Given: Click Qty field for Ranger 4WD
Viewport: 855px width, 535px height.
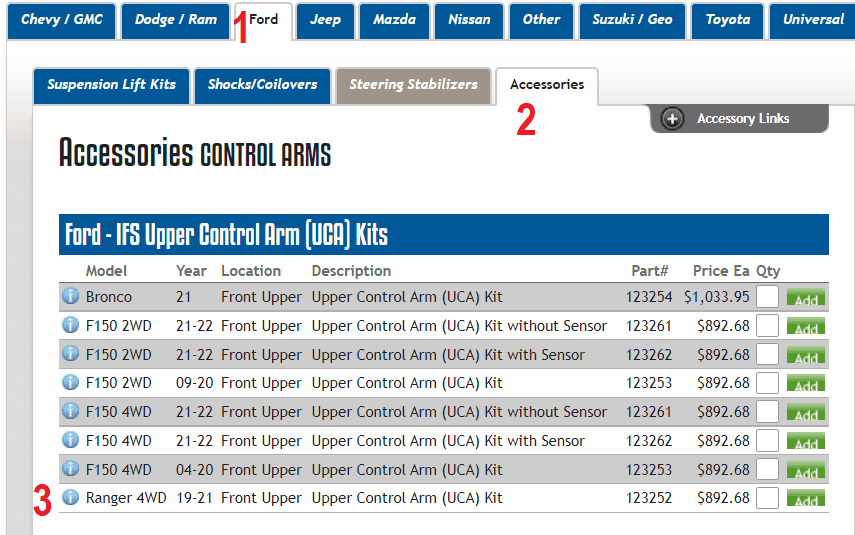Looking at the screenshot, I should click(x=767, y=498).
